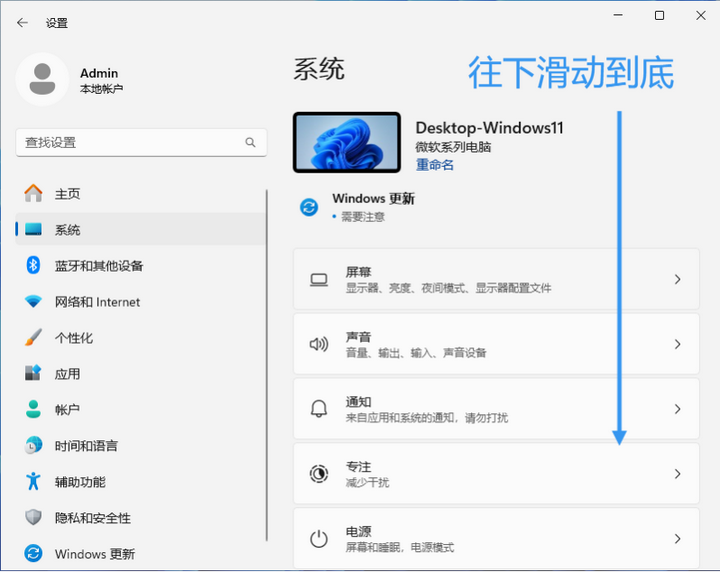The height and width of the screenshot is (572, 720).
Task: Open the Windows 更新 status text near the device name
Action: click(x=373, y=198)
